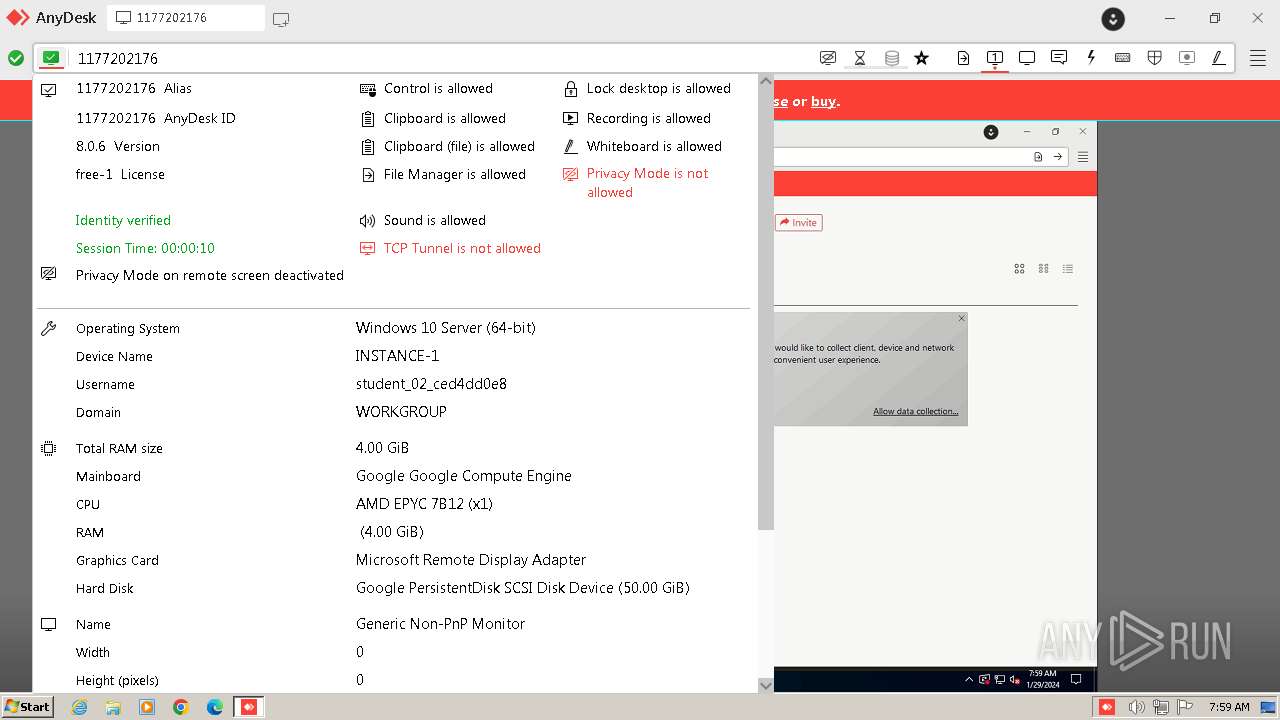The width and height of the screenshot is (1280, 720).
Task: Open the Windows Start button
Action: click(27, 707)
